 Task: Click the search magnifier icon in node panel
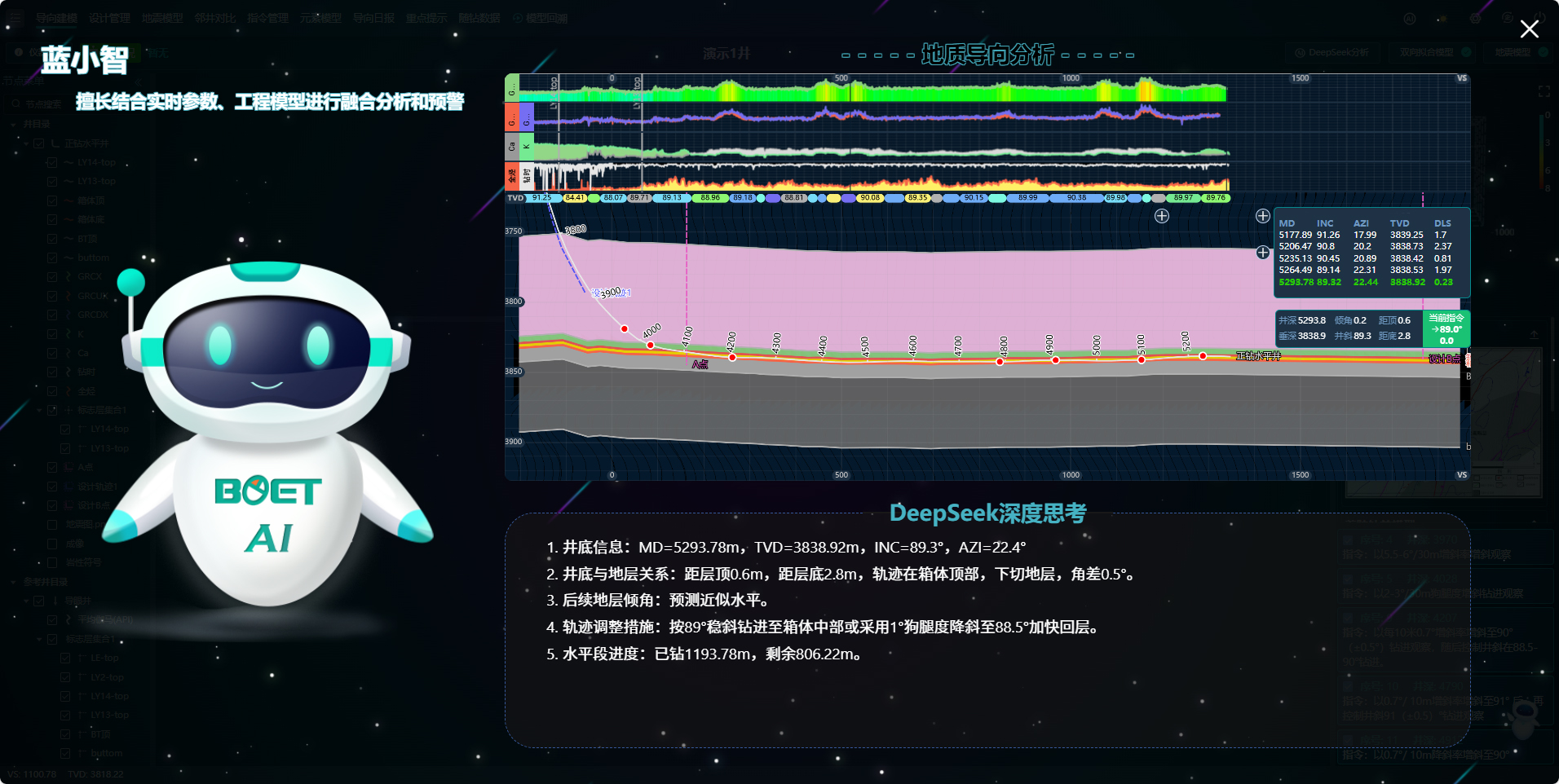point(15,104)
